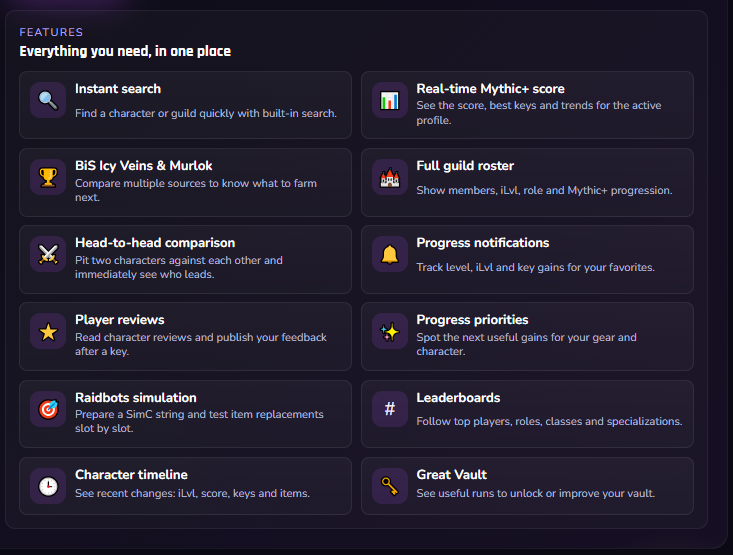This screenshot has width=733, height=555.
Task: Click the key Great Vault icon
Action: coord(390,486)
